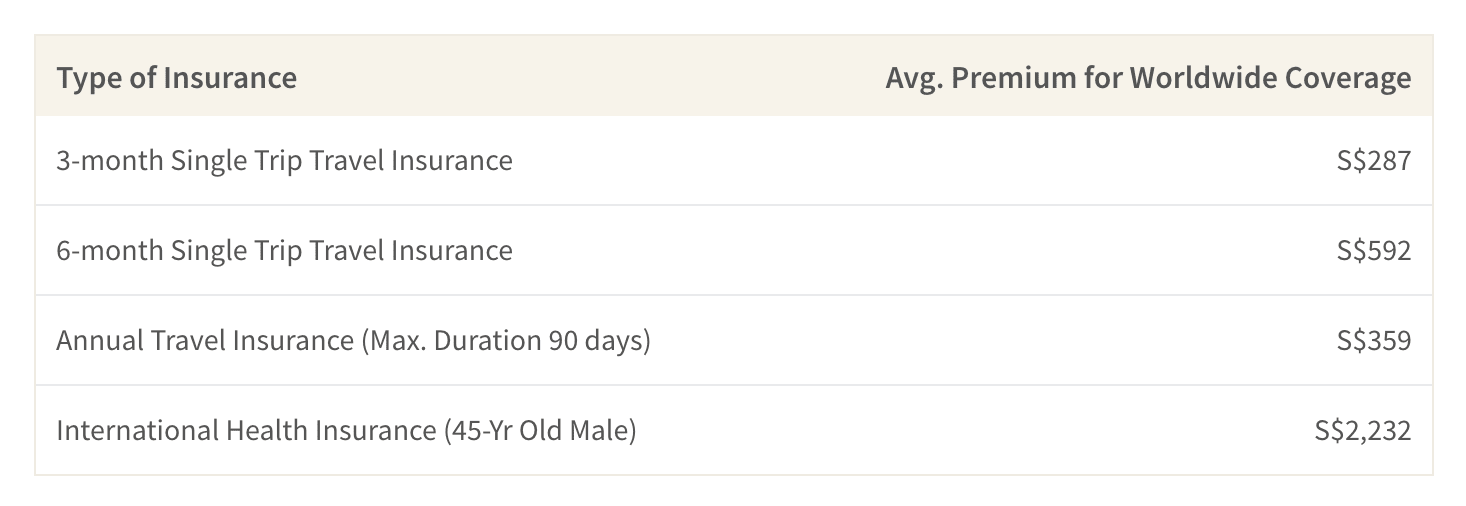Select the 6-month Single Trip Travel Insurance cell
Viewport: 1466px width, 506px height.
click(285, 250)
